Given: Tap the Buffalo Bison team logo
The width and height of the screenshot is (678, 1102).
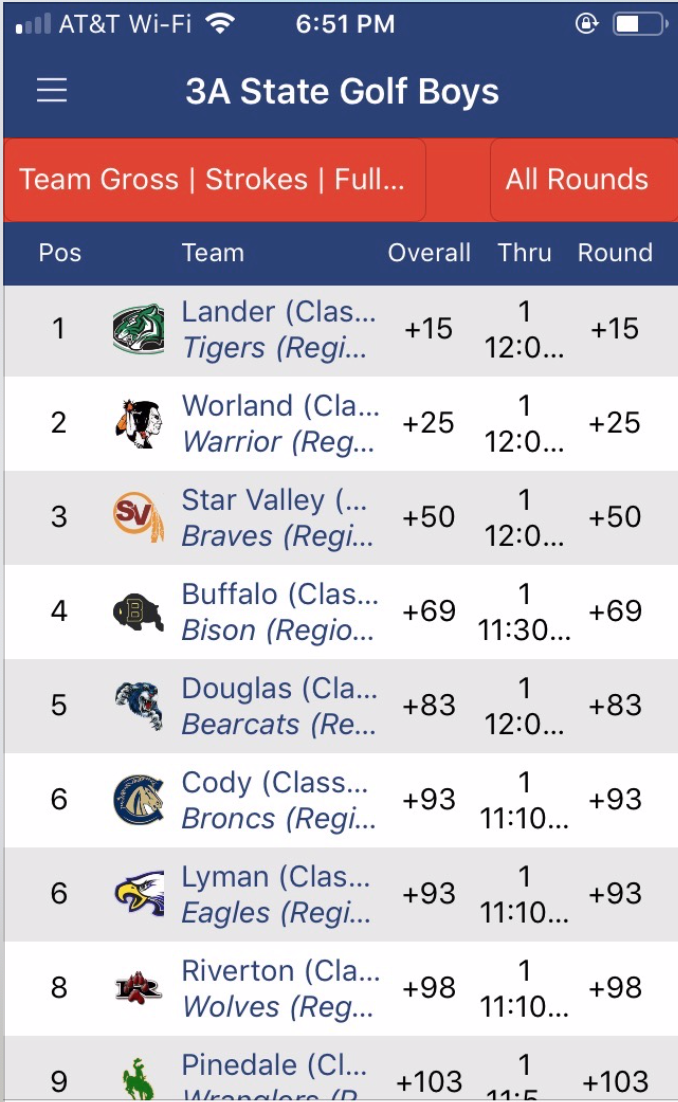Looking at the screenshot, I should pyautogui.click(x=138, y=611).
